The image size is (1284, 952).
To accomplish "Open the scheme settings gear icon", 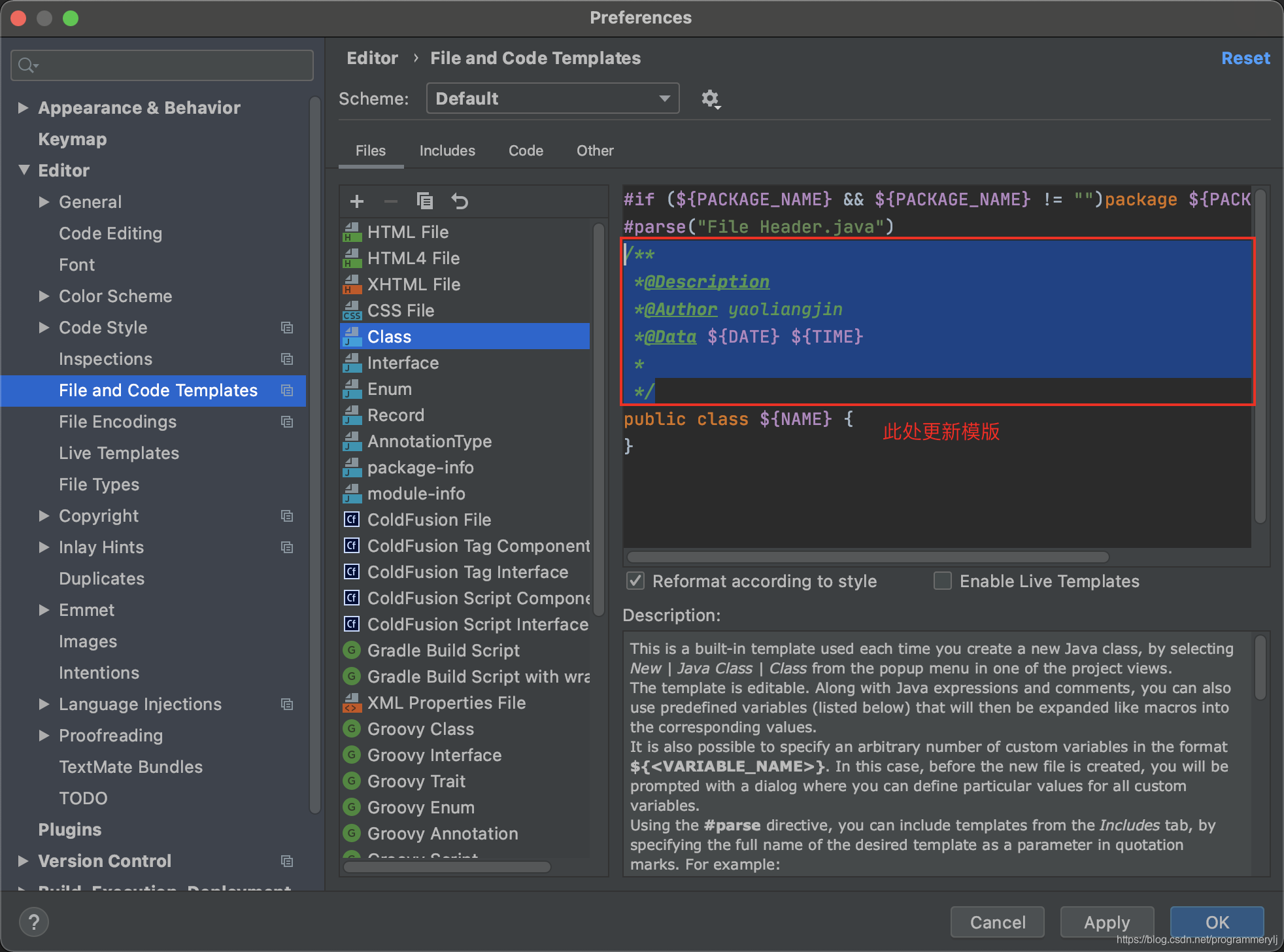I will 710,99.
